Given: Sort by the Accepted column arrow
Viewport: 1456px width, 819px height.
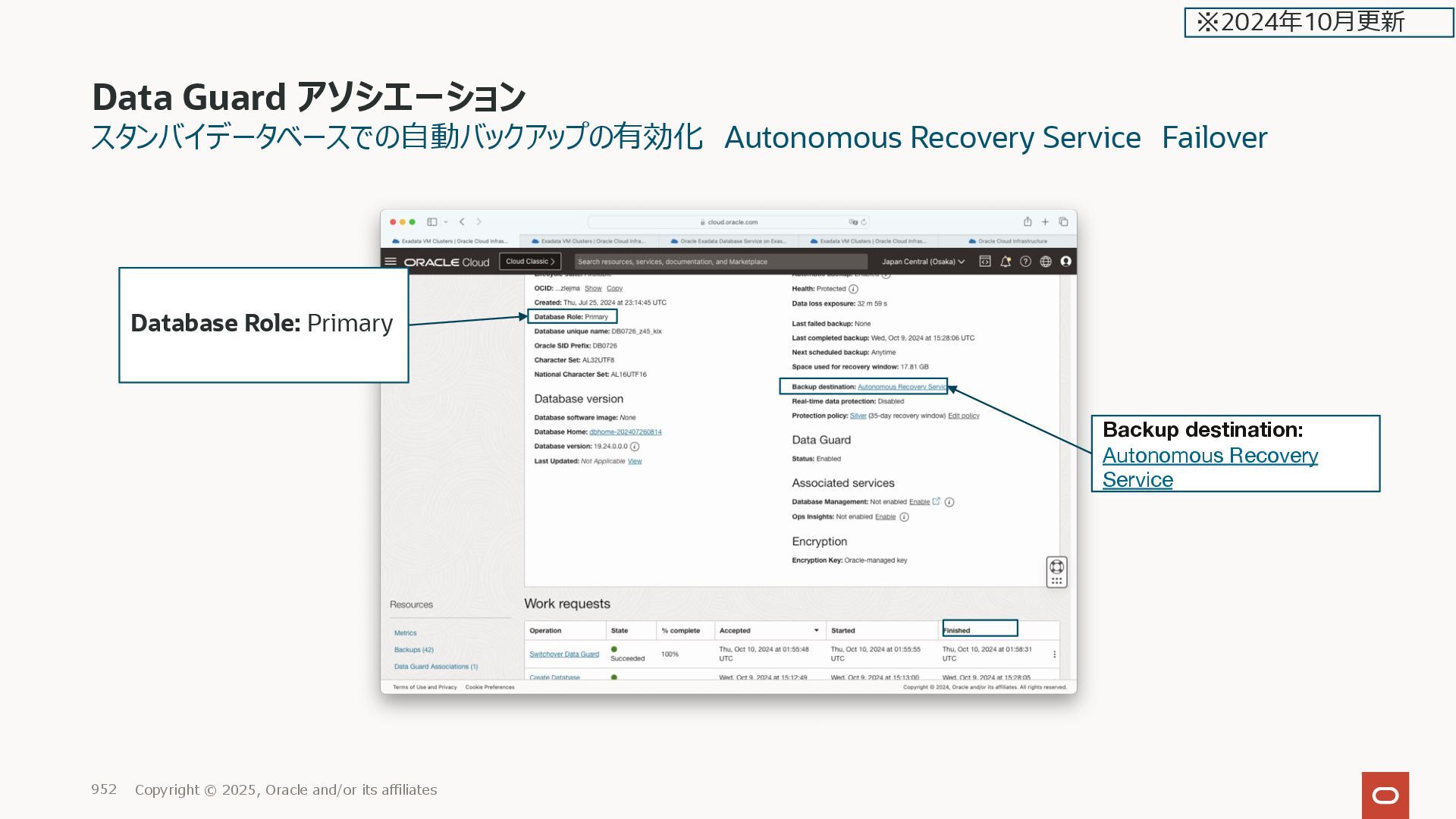Looking at the screenshot, I should coord(816,631).
